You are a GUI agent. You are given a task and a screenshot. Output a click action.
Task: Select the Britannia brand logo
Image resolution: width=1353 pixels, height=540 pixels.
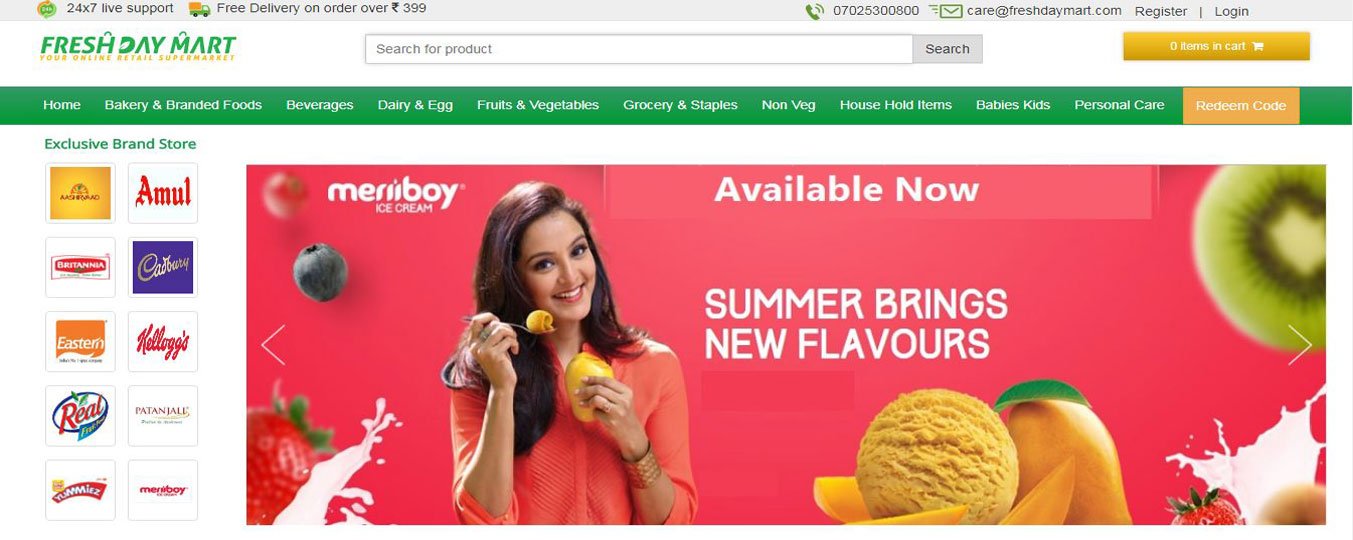80,267
